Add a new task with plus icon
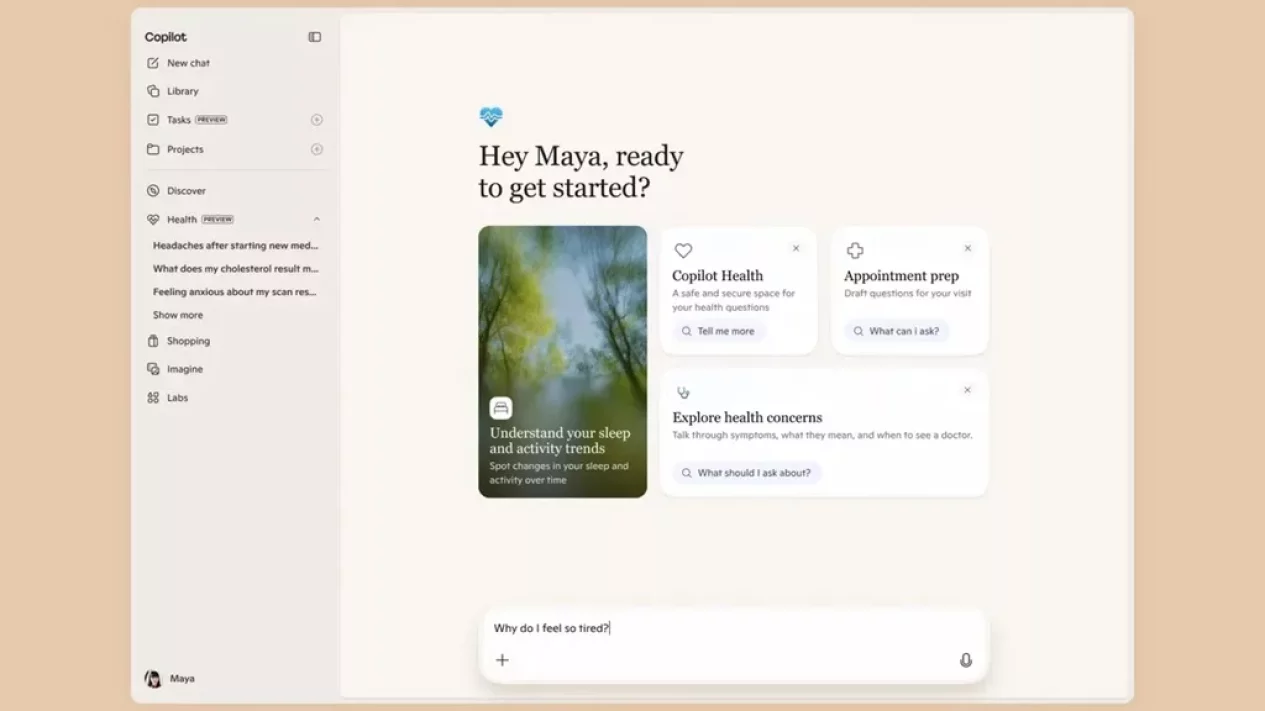Screen dimensions: 1265x711 pyautogui.click(x=317, y=120)
